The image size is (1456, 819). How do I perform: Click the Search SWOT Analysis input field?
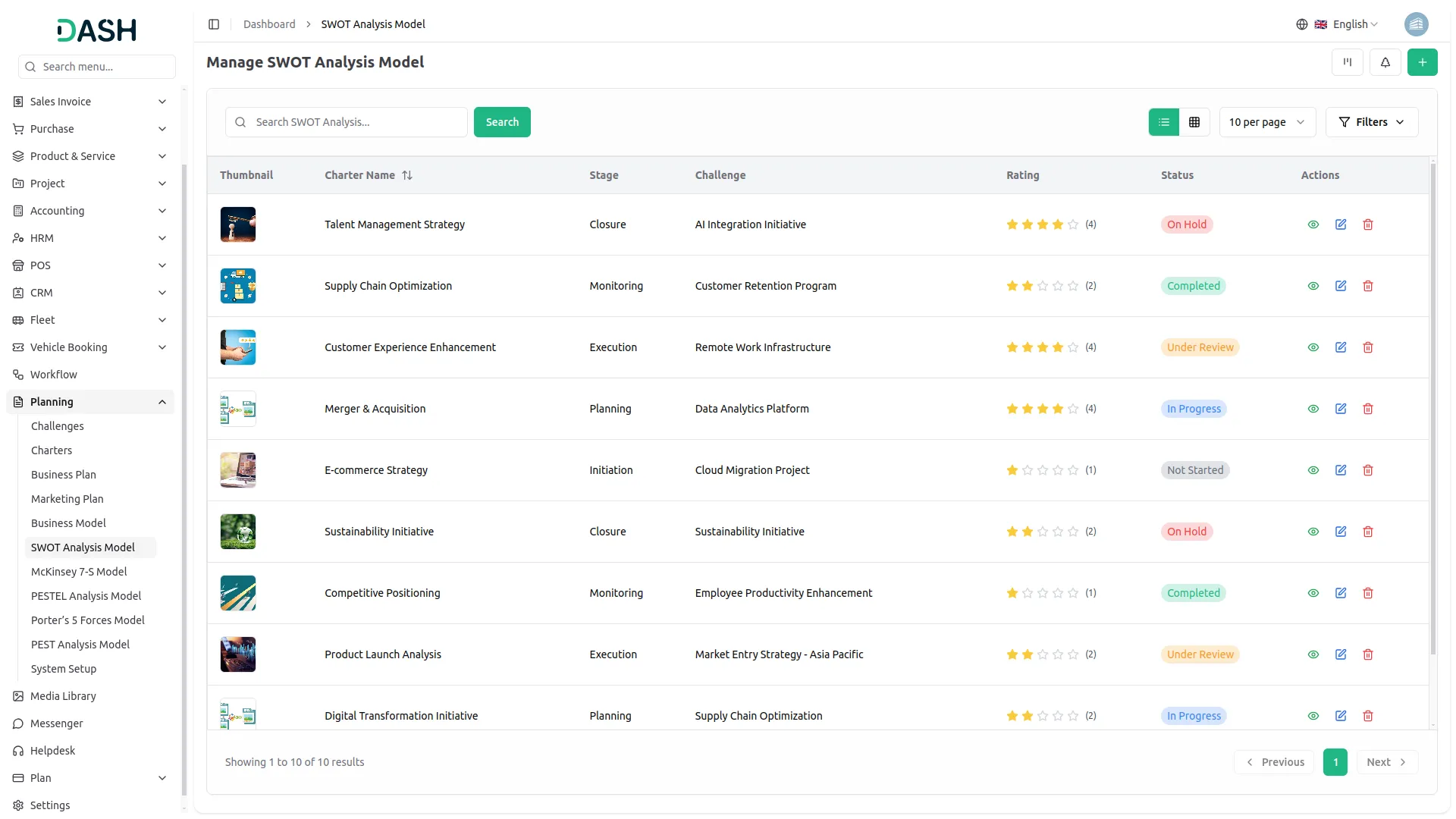(x=356, y=122)
